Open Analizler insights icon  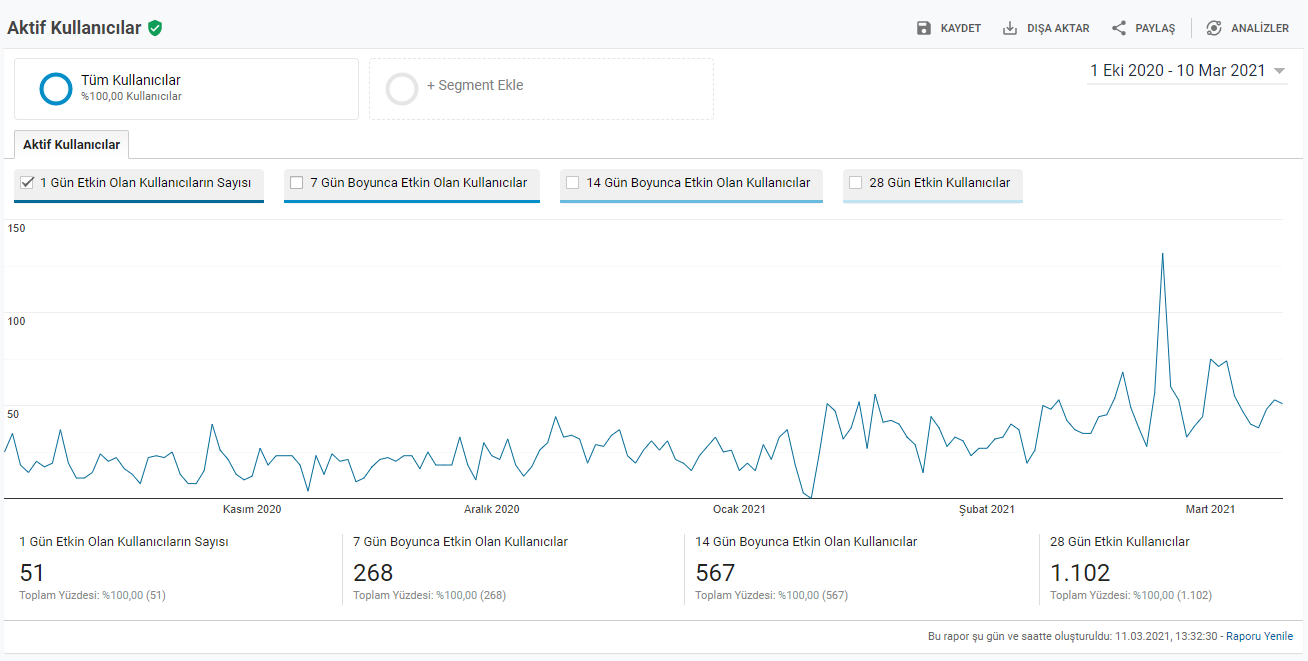tap(1214, 28)
